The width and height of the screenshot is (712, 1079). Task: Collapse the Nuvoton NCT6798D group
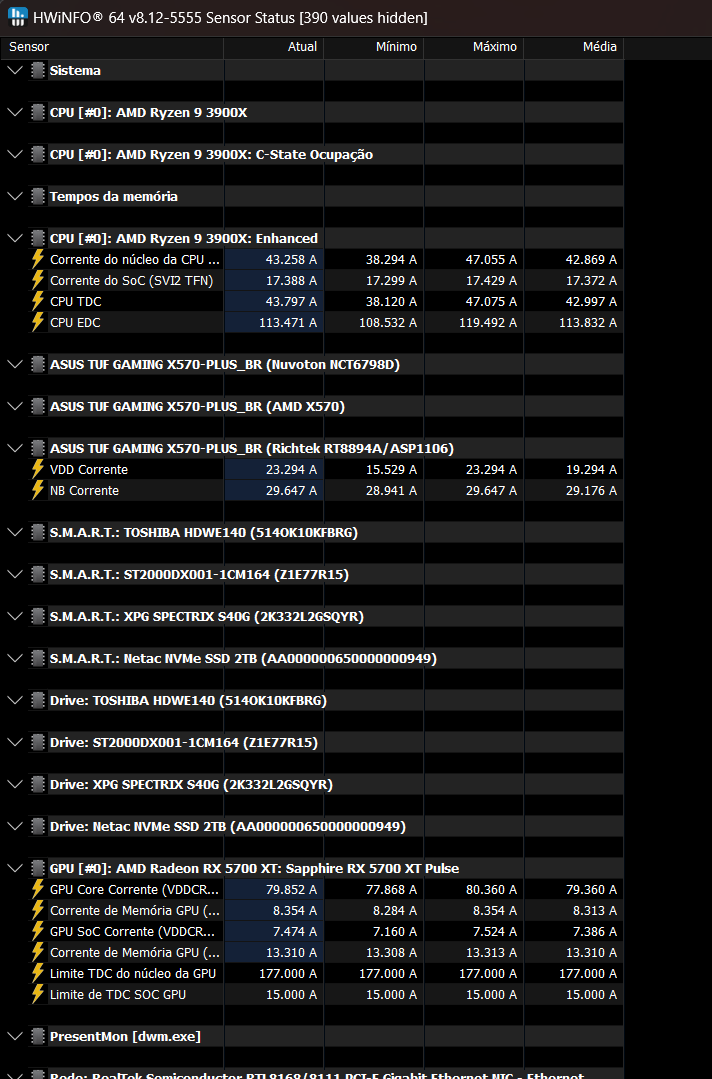(15, 364)
